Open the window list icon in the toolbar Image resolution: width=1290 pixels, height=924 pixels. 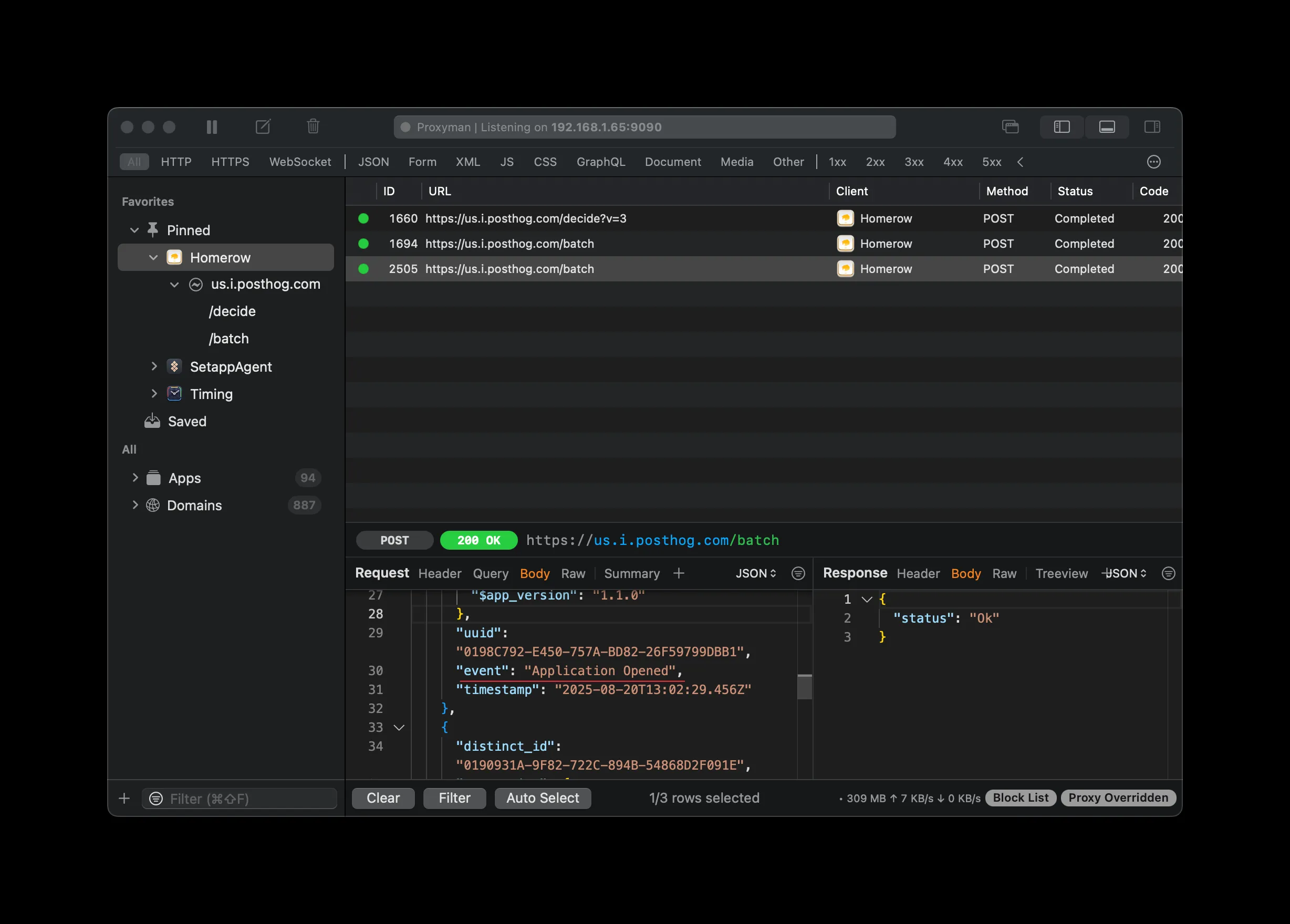1010,126
